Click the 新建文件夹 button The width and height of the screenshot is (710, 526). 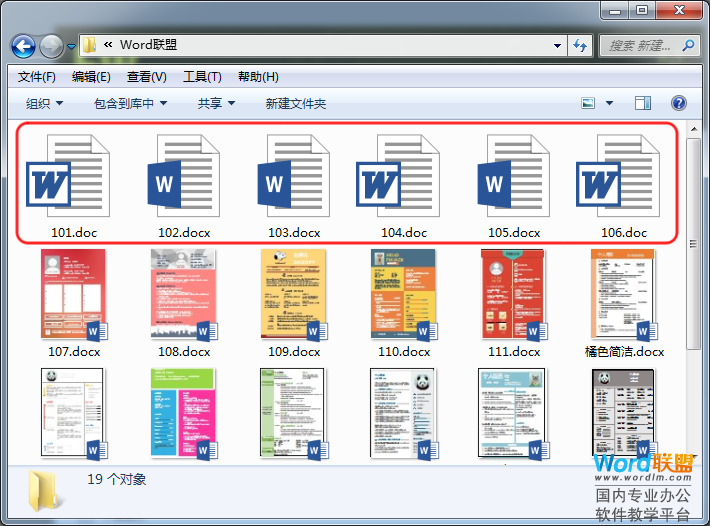(296, 104)
